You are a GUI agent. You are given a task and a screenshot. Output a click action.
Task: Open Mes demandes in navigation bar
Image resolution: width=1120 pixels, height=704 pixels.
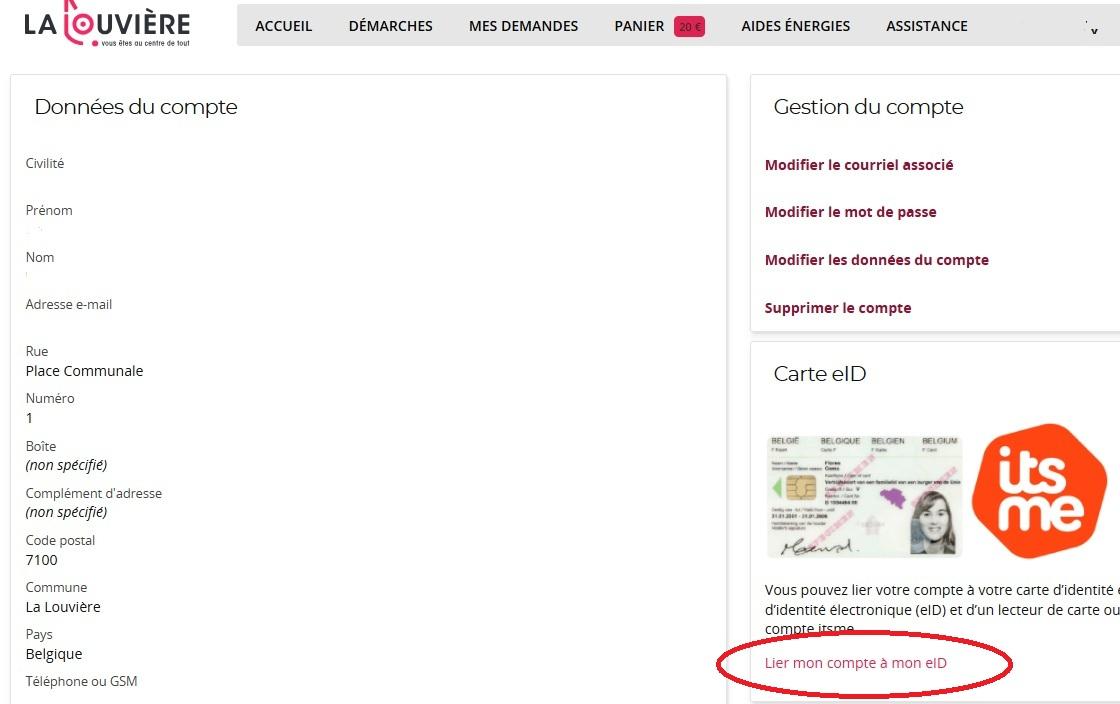pos(523,27)
